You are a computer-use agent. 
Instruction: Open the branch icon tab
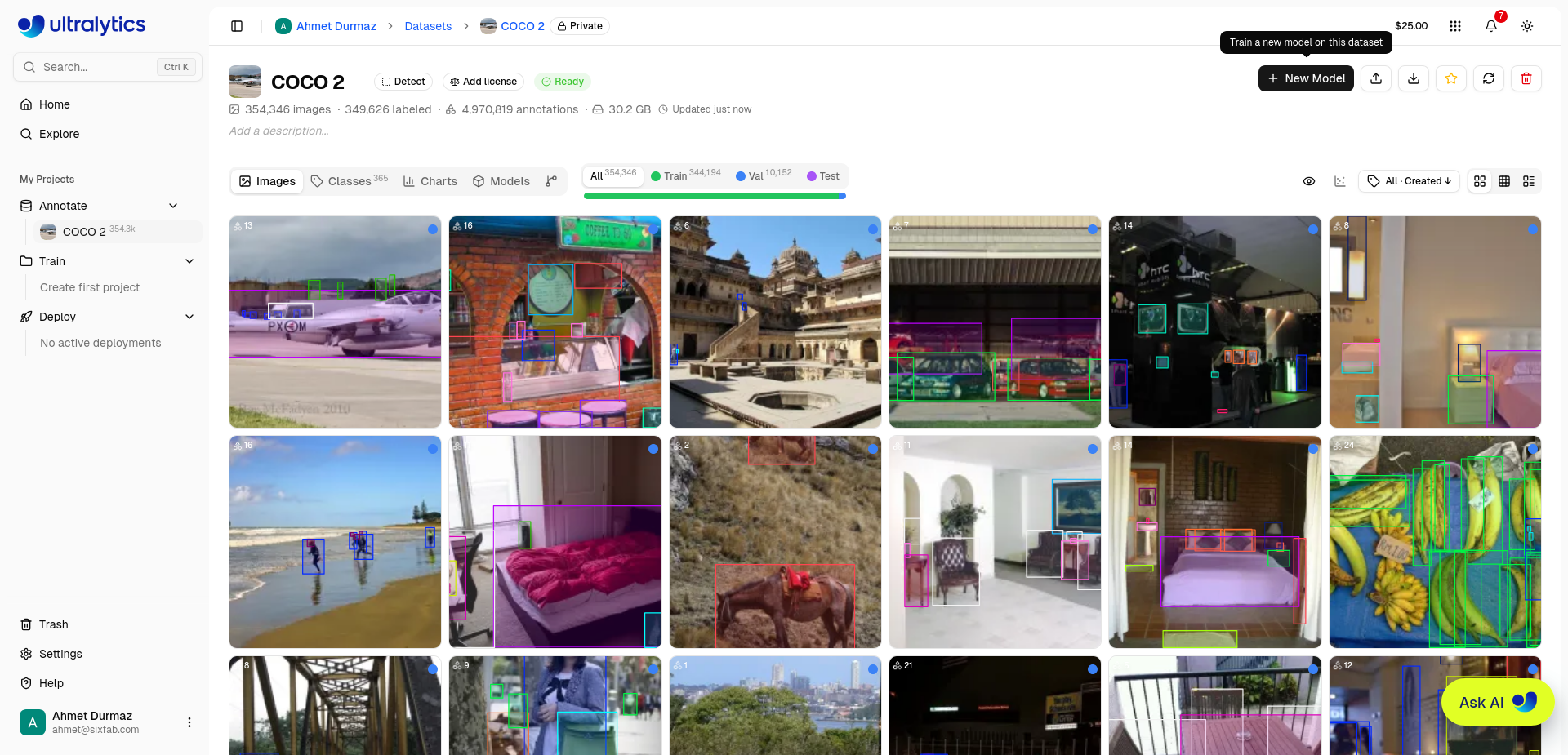(x=551, y=181)
